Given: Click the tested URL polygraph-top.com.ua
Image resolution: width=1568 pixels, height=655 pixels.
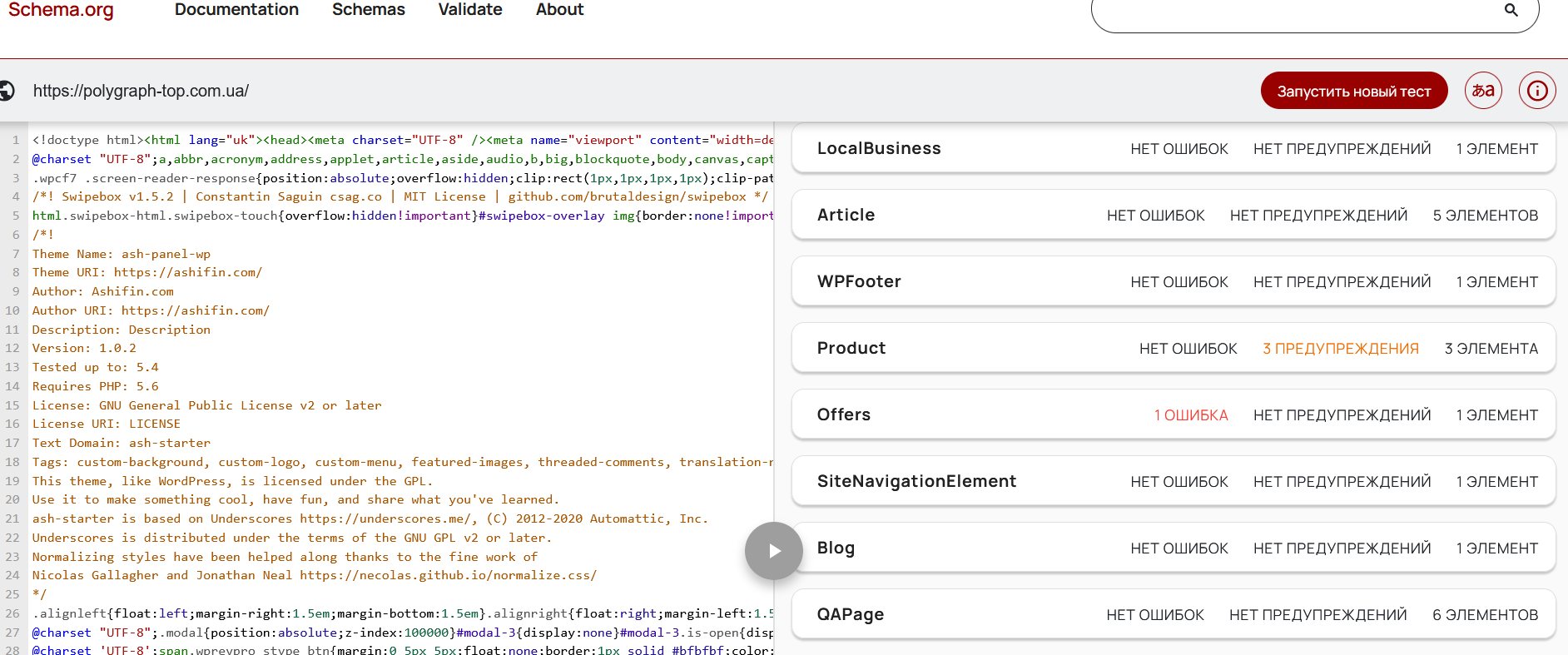Looking at the screenshot, I should click(x=141, y=91).
